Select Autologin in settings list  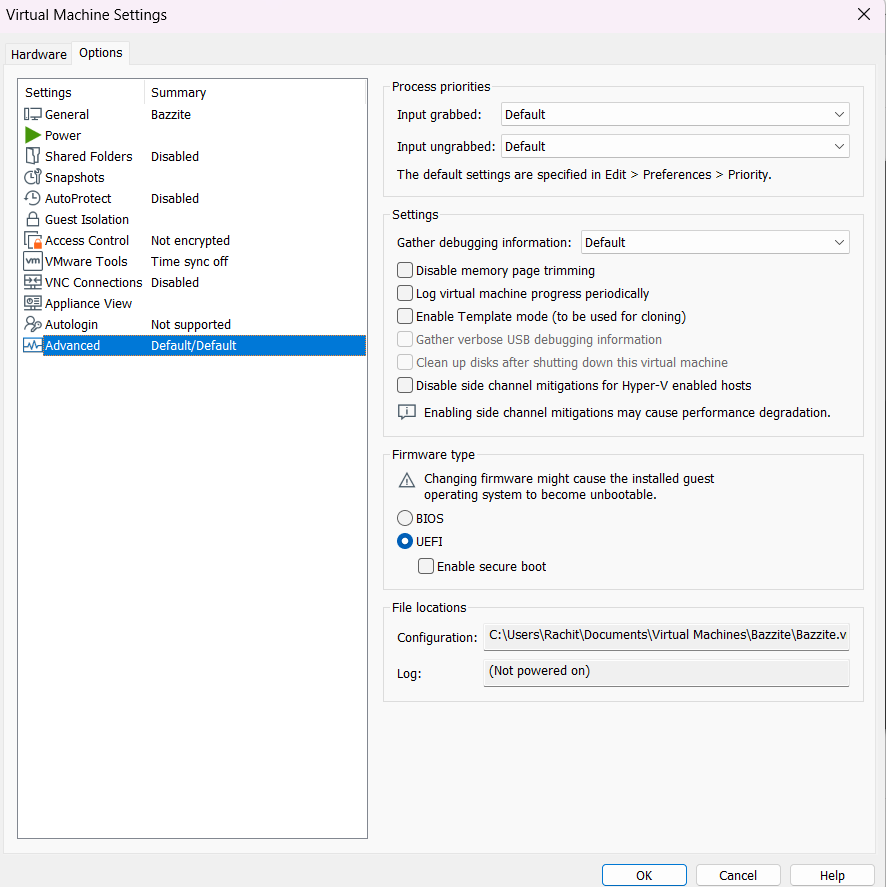click(71, 324)
